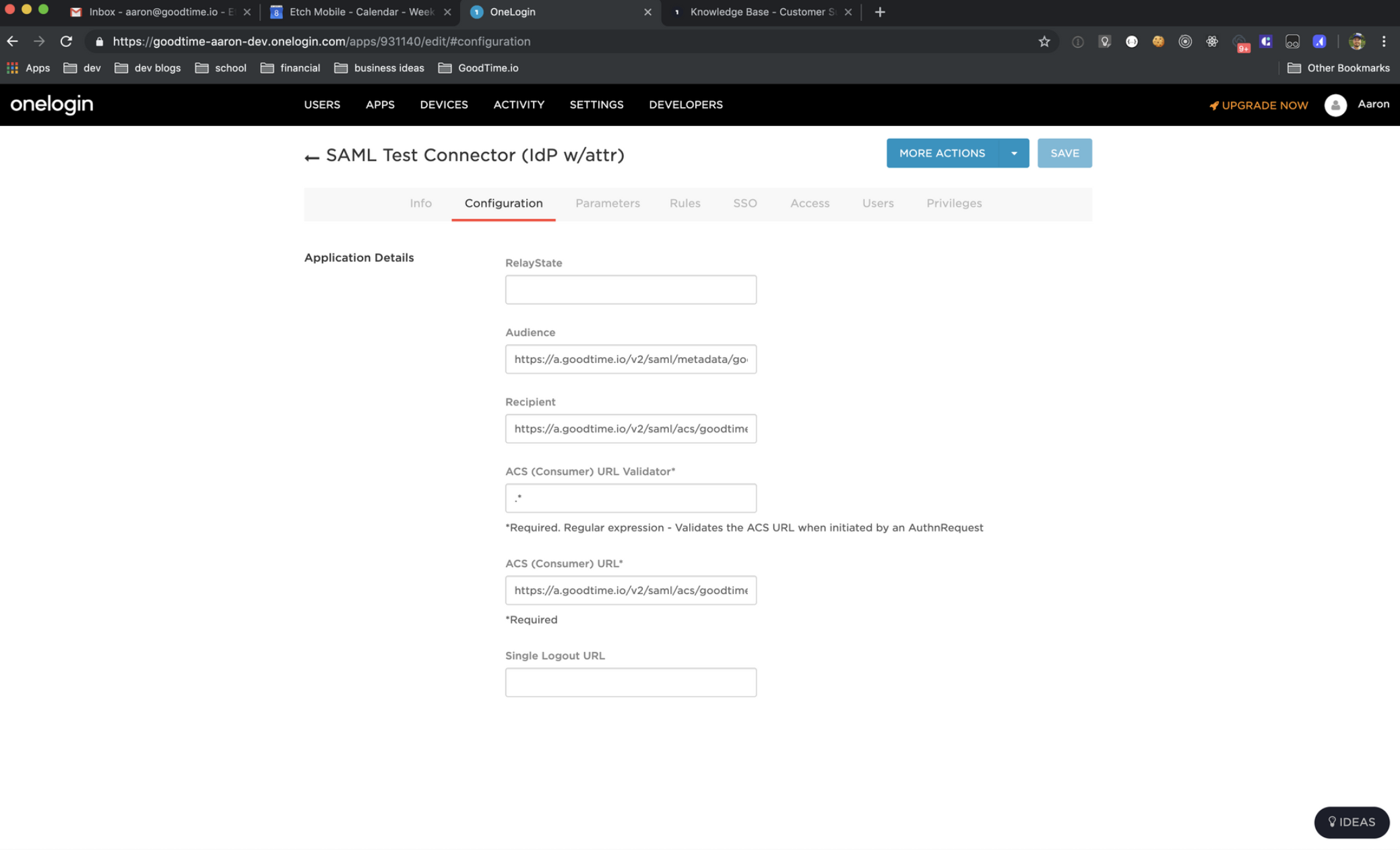Click the Upgrade Now rocket link

1257,105
